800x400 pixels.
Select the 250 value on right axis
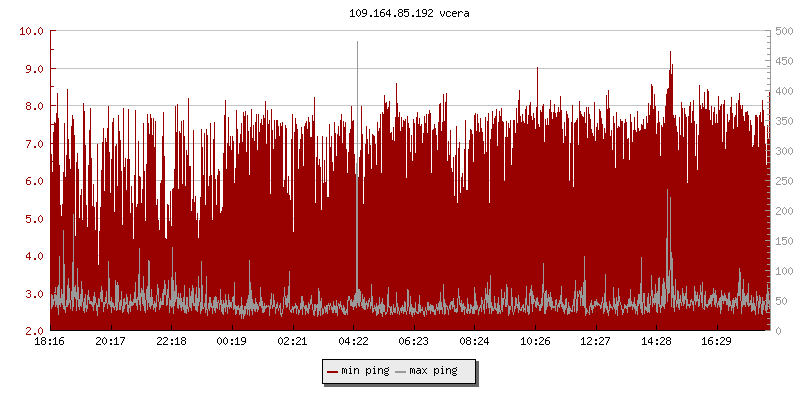(x=781, y=181)
